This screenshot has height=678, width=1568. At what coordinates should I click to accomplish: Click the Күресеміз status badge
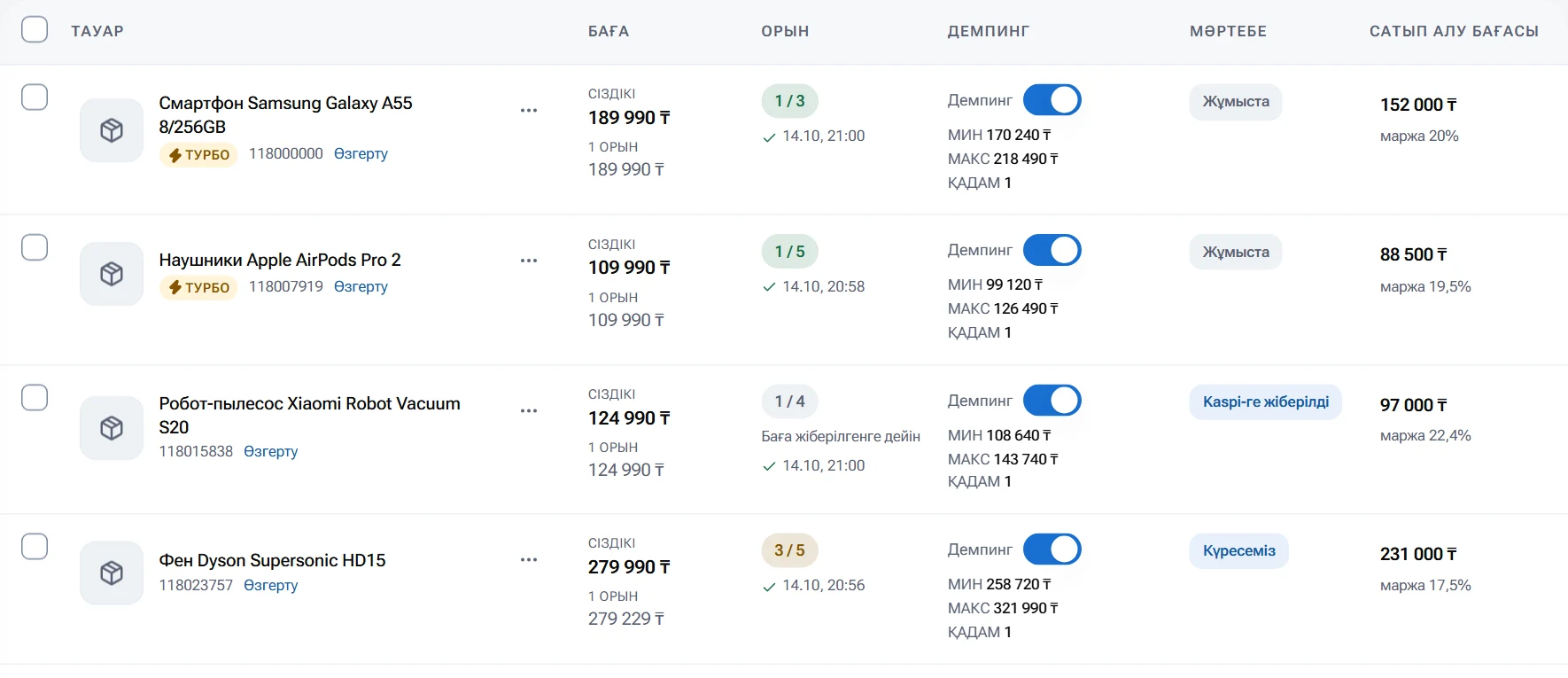click(x=1239, y=550)
